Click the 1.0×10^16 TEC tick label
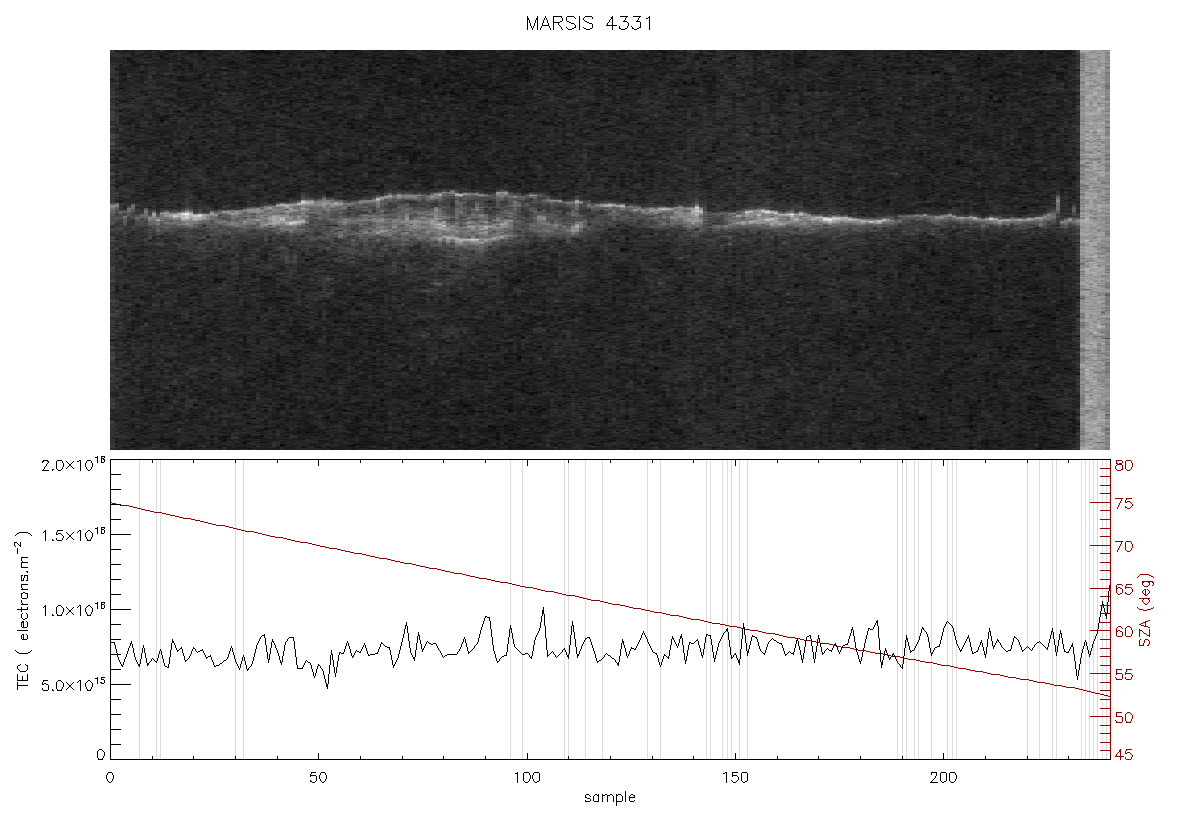 click(x=73, y=610)
